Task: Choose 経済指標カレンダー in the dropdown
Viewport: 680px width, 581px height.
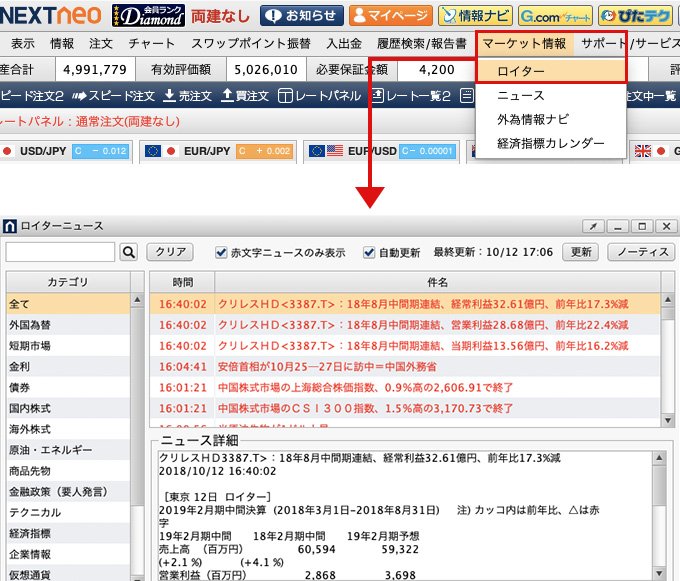Action: [551, 143]
